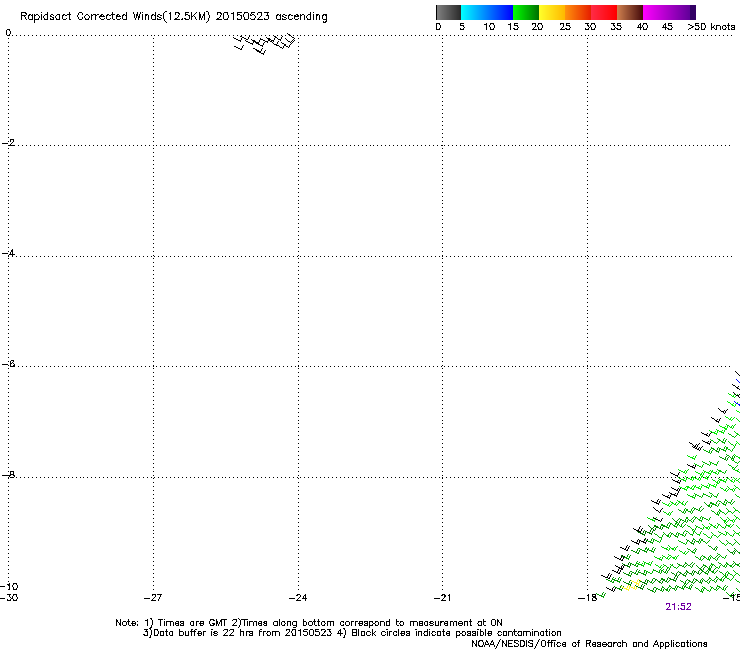The image size is (740, 650).
Task: Click the gray 0-5 knots color swatch
Action: [448, 12]
